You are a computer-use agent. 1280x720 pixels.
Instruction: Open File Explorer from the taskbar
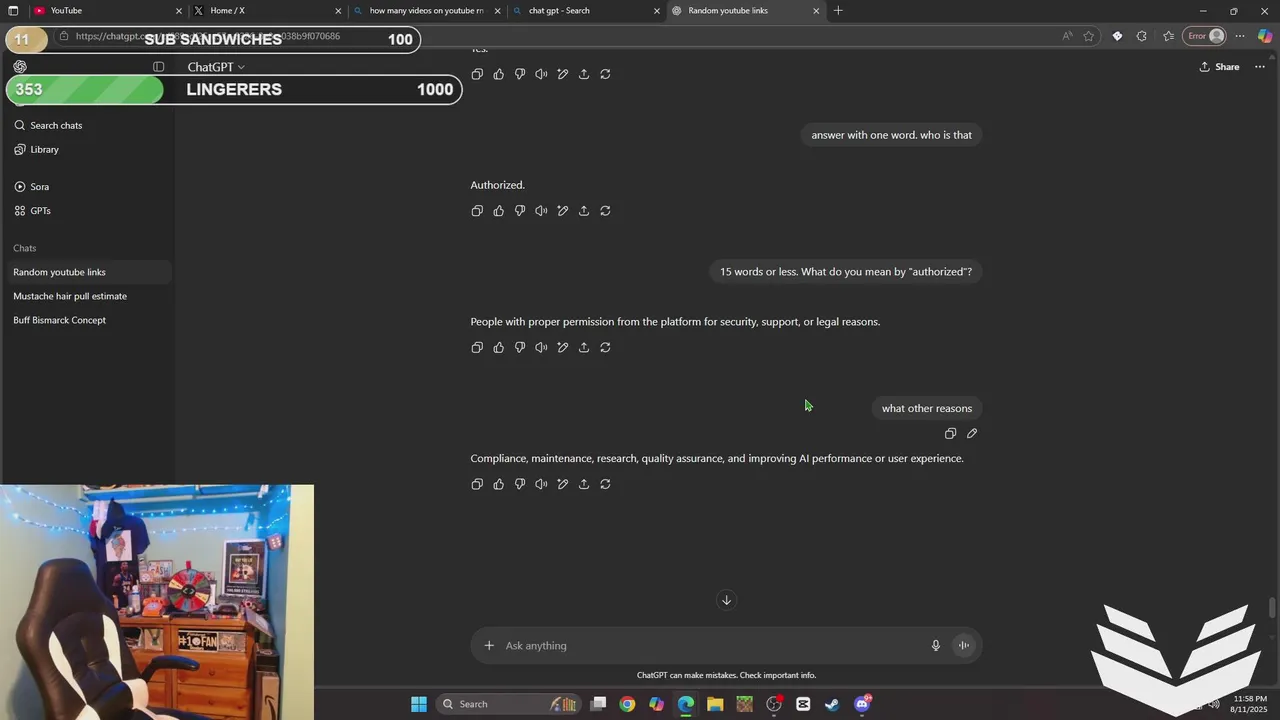715,704
